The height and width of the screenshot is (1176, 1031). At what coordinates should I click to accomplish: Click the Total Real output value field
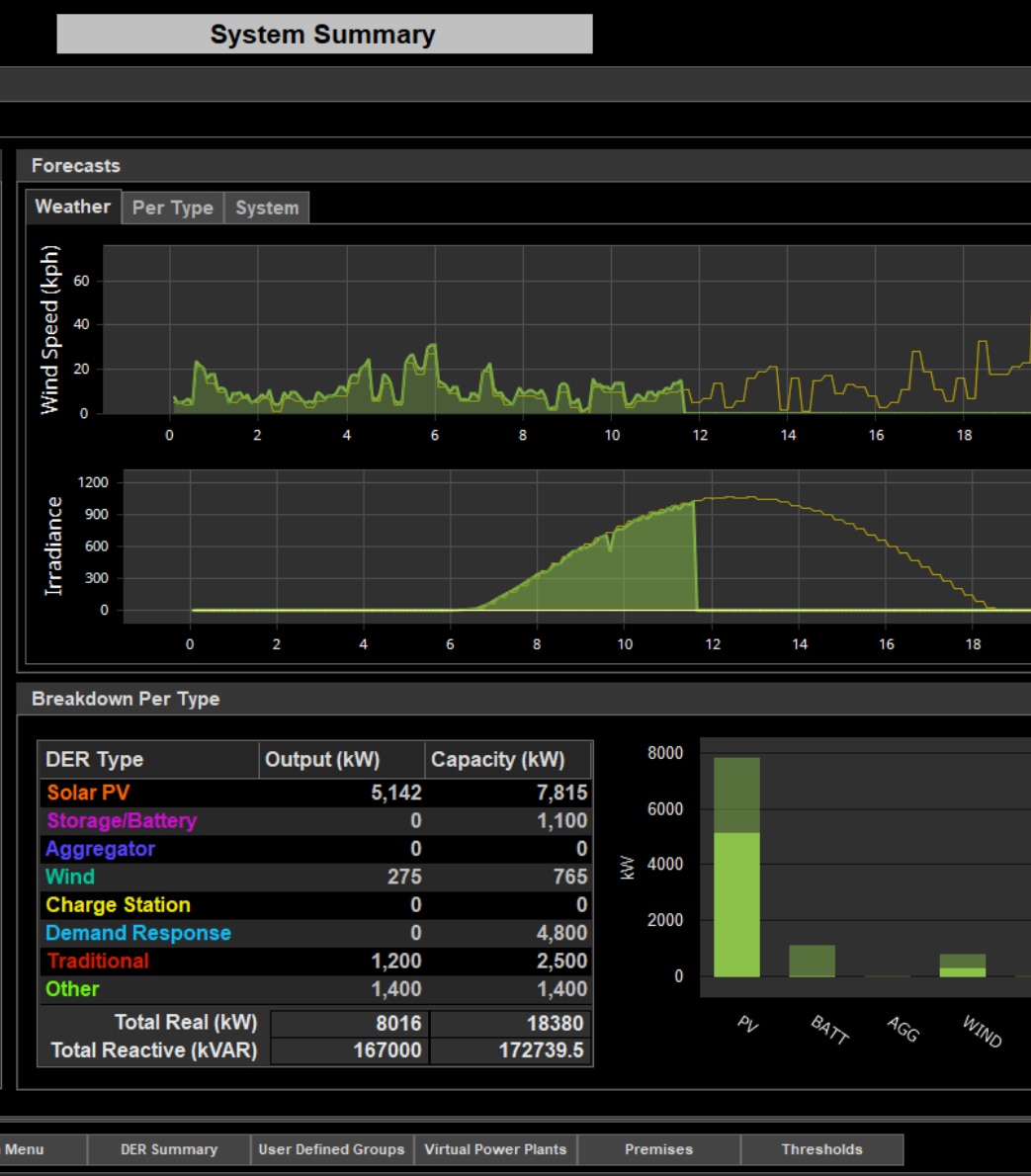[349, 1024]
